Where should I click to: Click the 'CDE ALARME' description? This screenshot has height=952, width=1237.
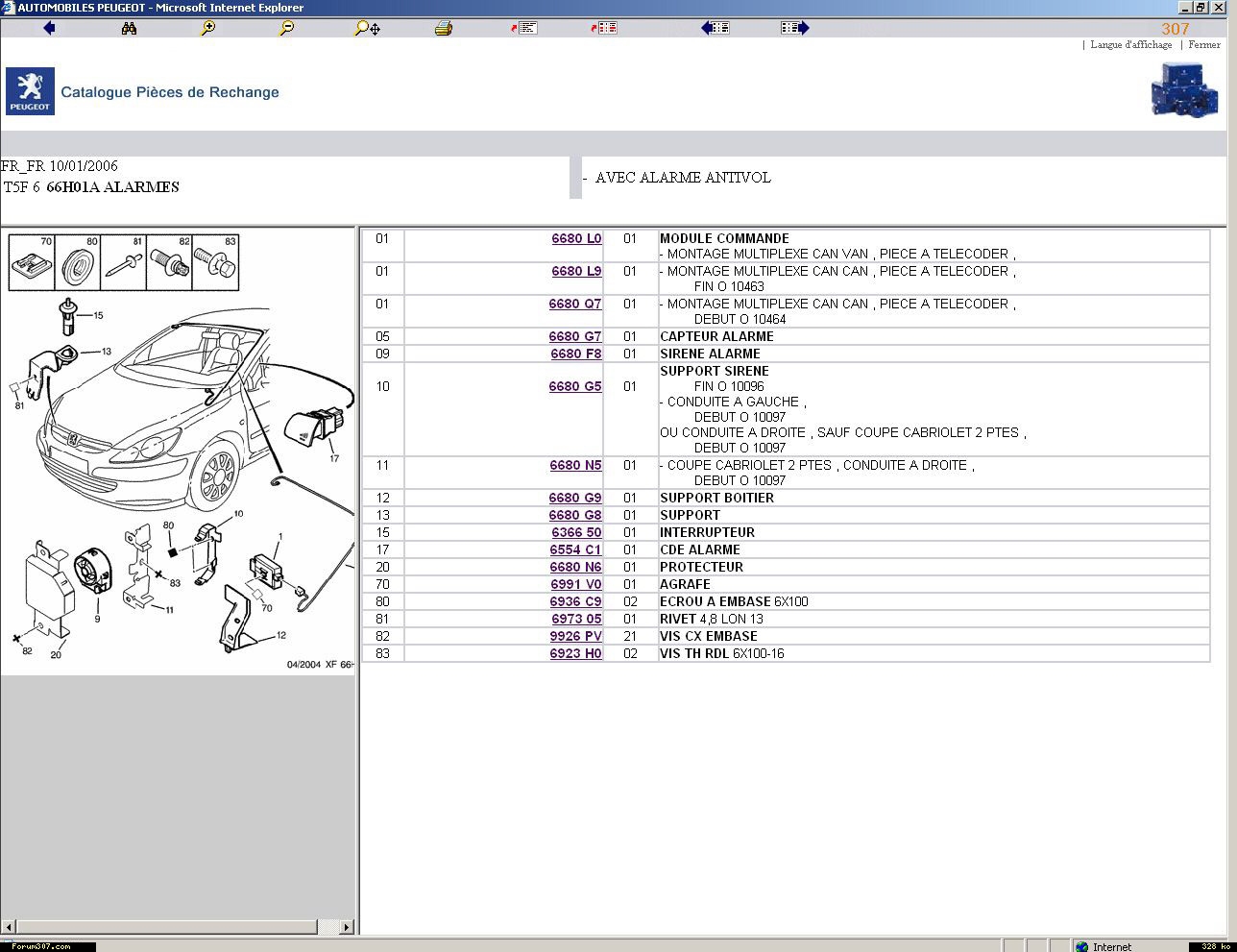tap(700, 549)
